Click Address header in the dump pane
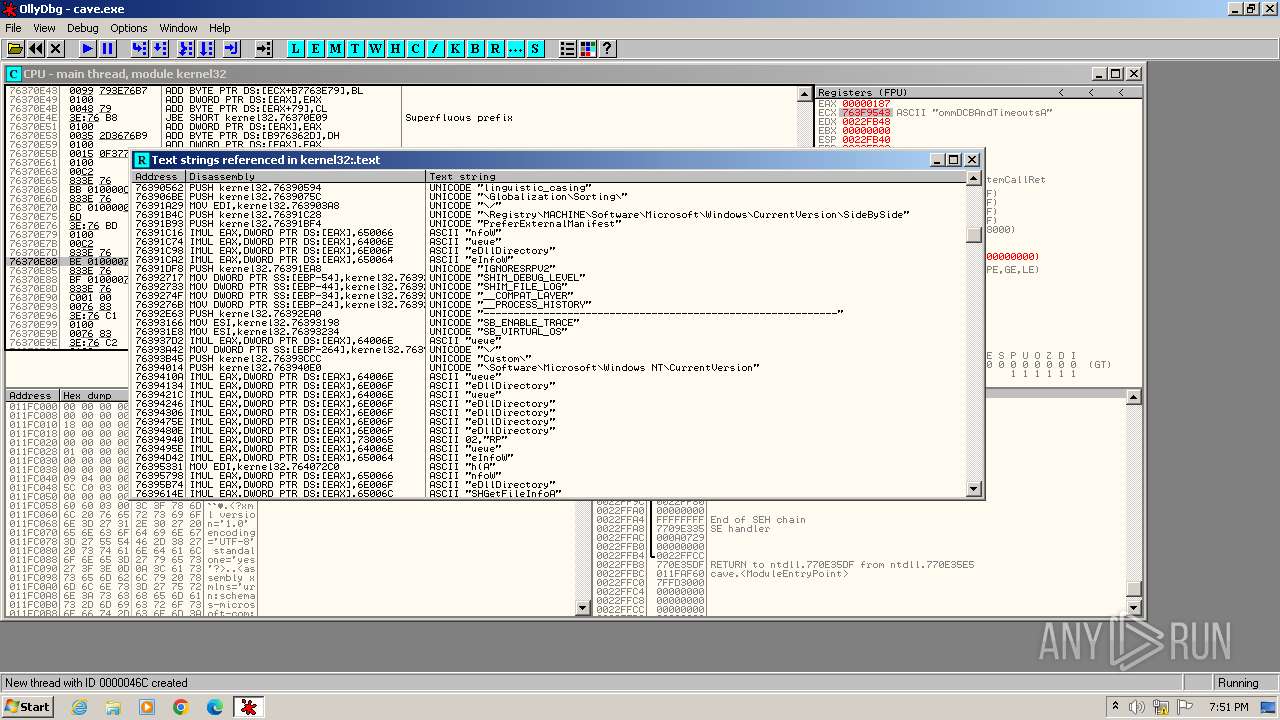Screen dimensions: 1280x720 click(x=33, y=396)
